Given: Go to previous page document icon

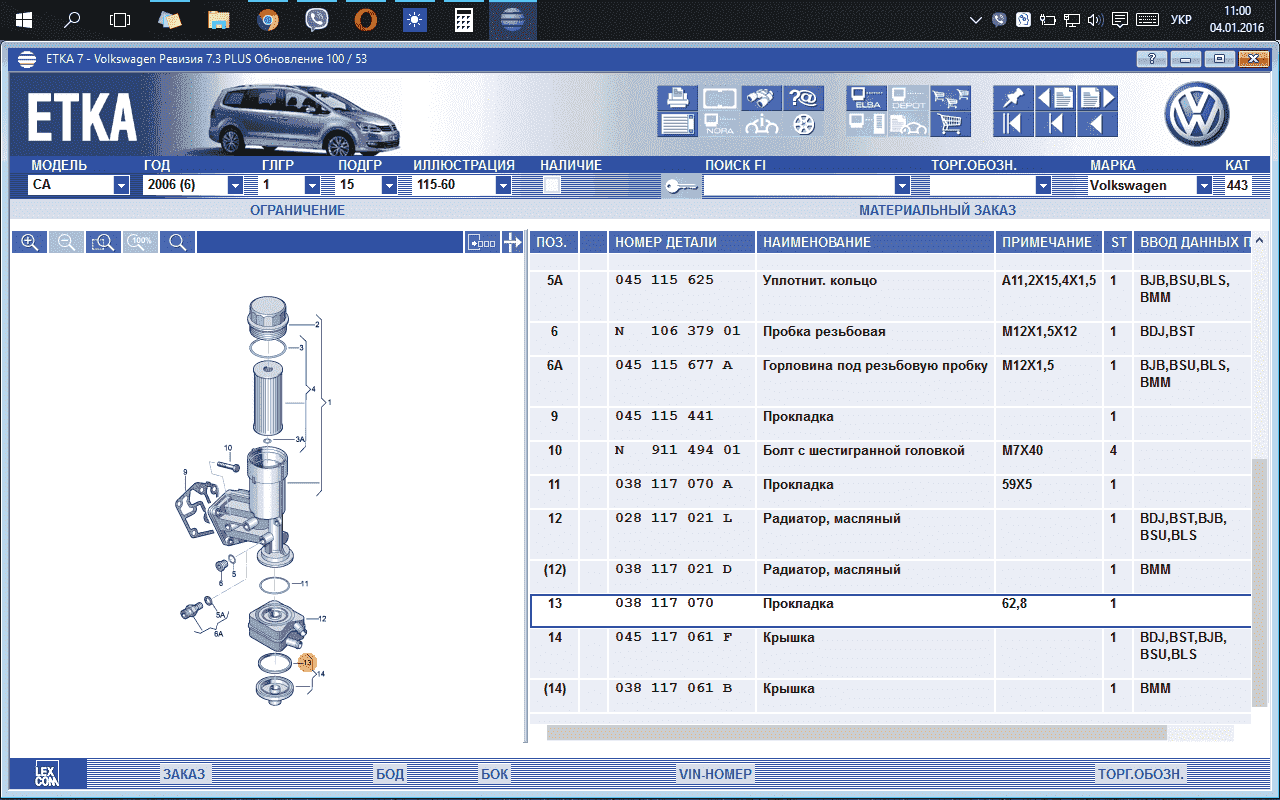Looking at the screenshot, I should click(x=1055, y=98).
